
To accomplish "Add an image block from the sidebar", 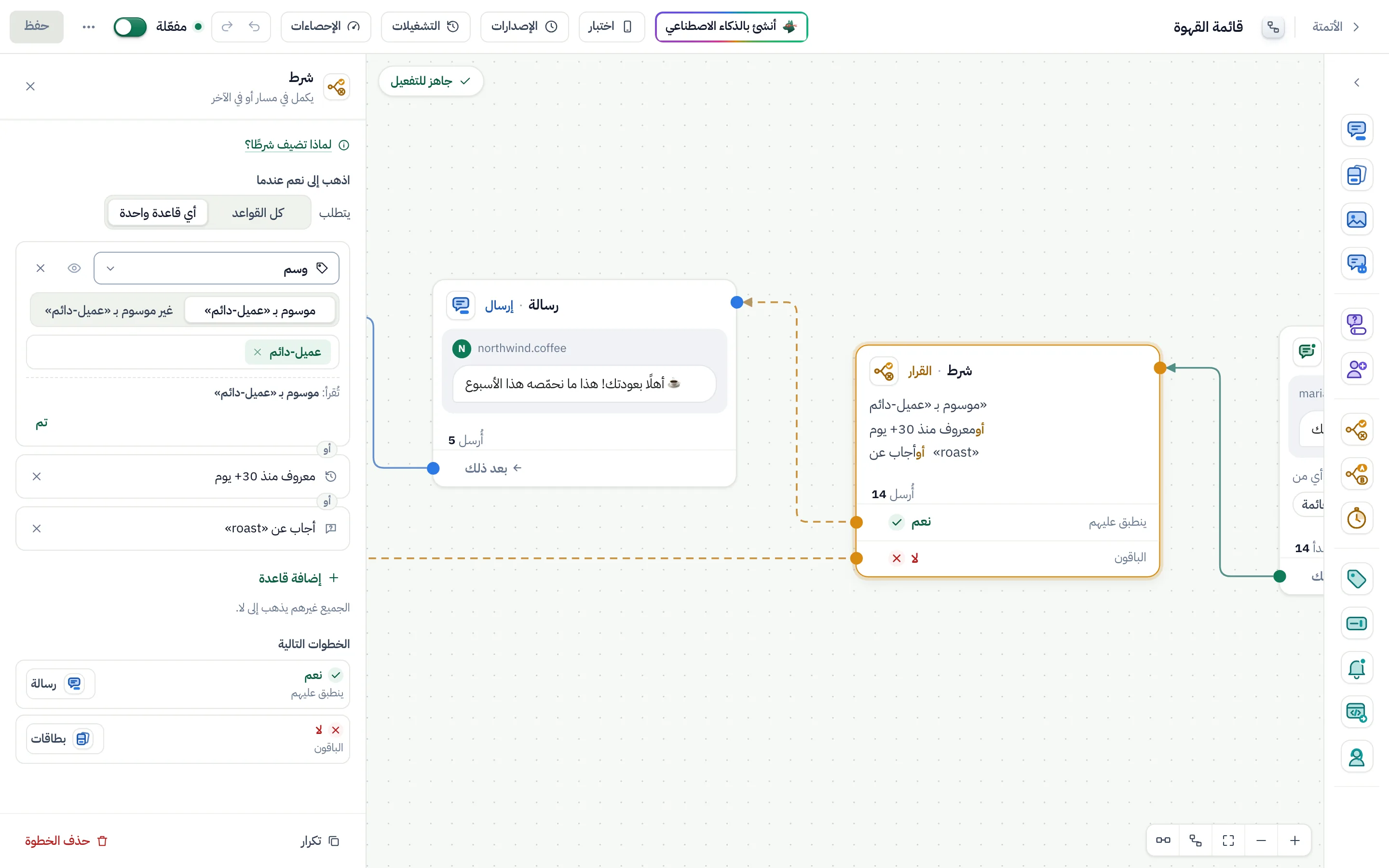I will (x=1356, y=219).
